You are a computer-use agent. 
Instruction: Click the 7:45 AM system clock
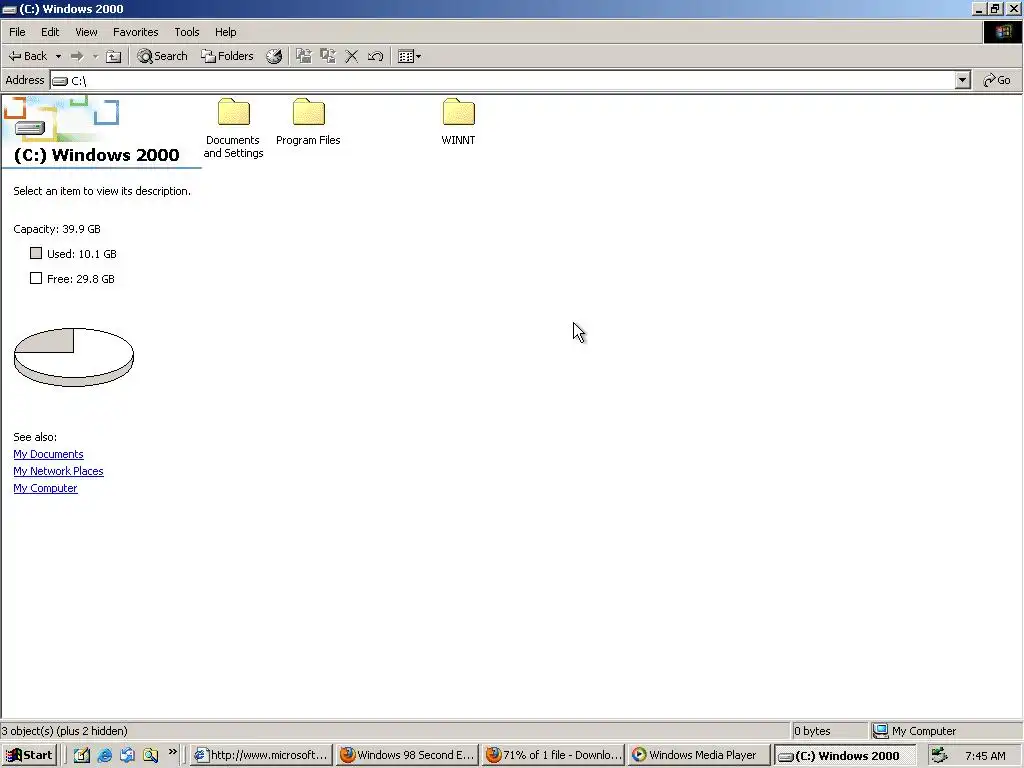(985, 756)
